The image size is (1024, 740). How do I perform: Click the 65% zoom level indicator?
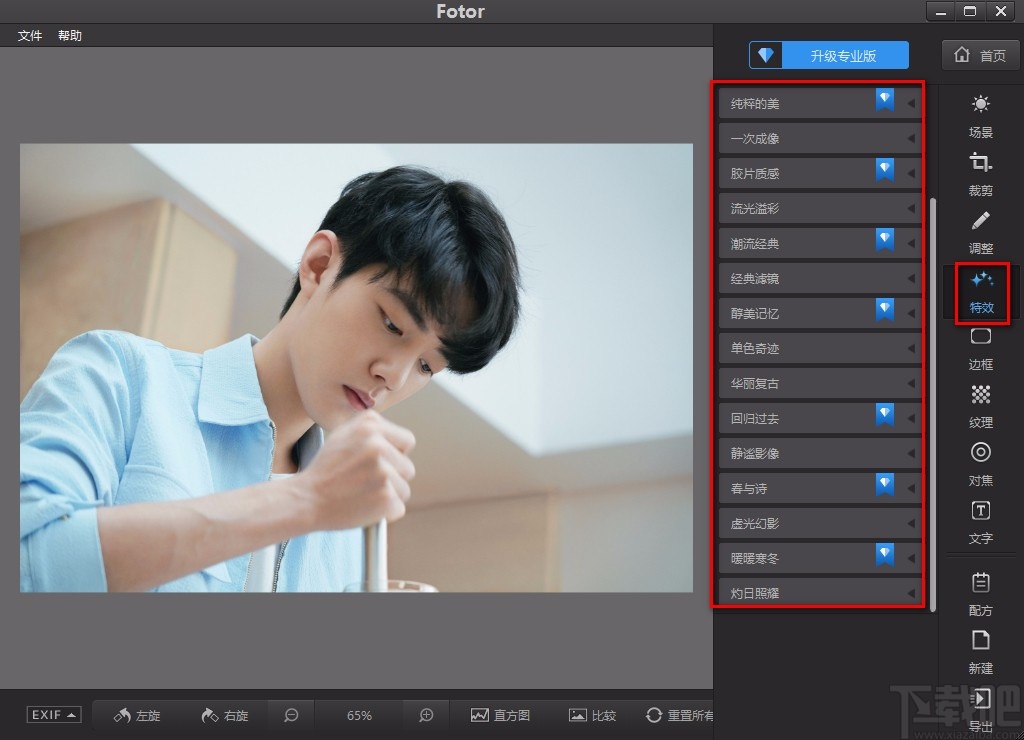(x=359, y=715)
